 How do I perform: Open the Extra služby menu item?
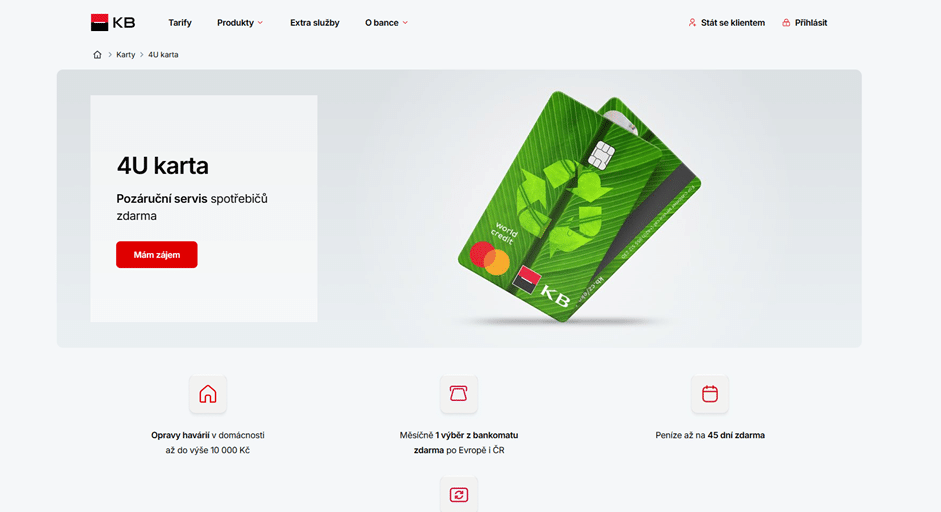pos(314,23)
